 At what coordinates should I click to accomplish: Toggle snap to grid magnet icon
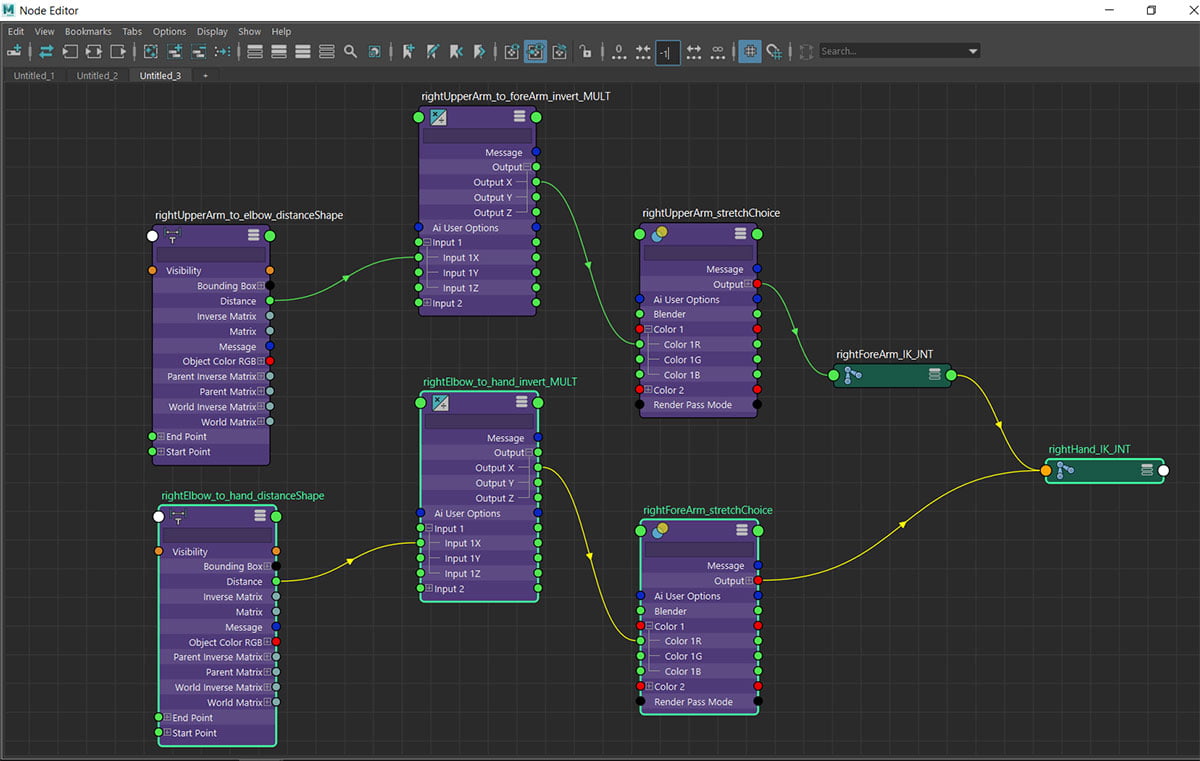[774, 51]
